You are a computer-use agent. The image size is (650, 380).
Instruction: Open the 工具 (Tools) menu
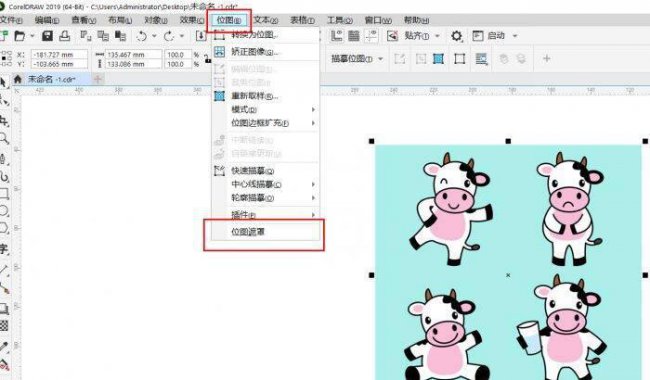340,20
